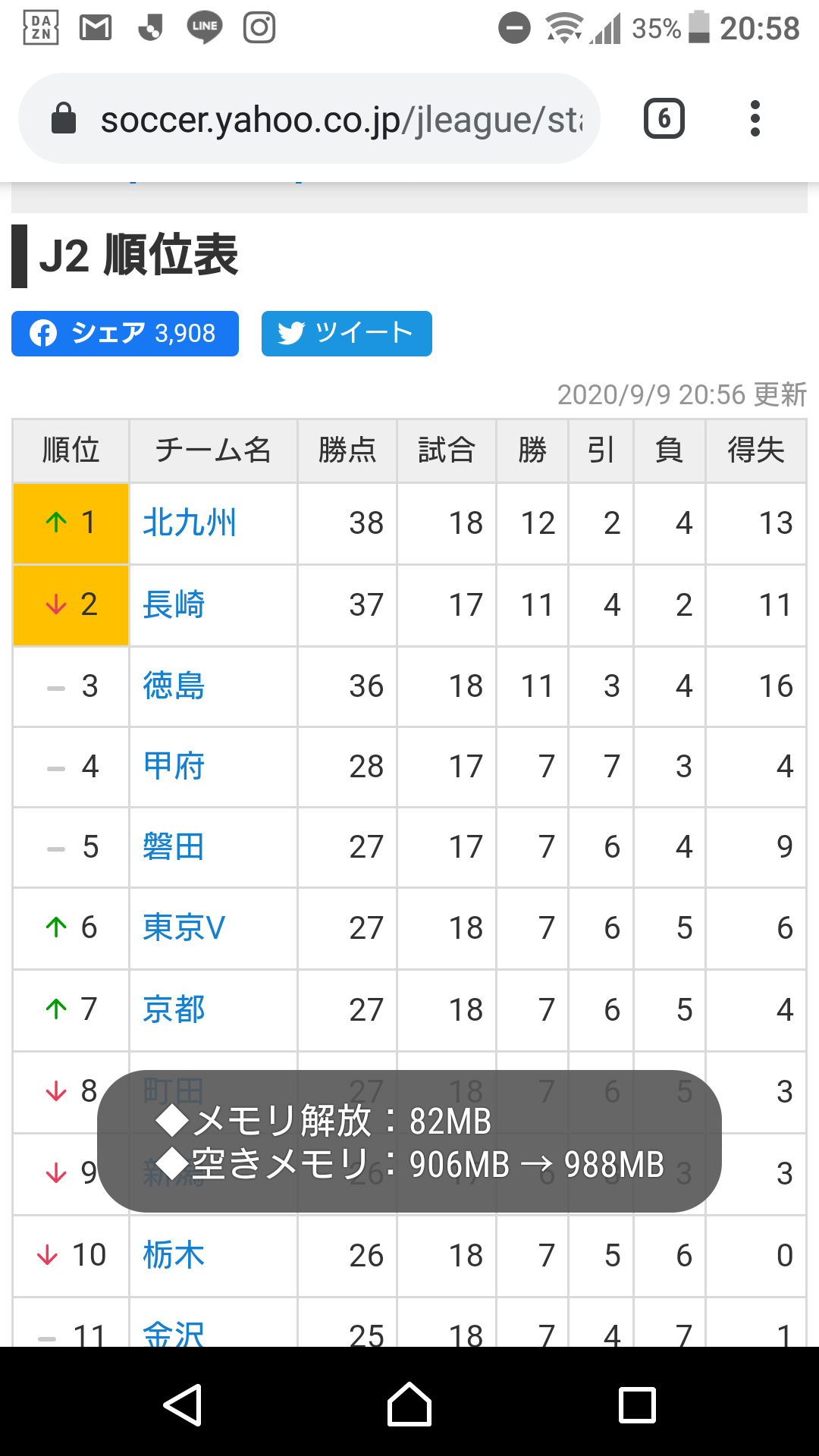Image resolution: width=819 pixels, height=1456 pixels.
Task: Open the 栃木 team link
Action: [174, 1256]
